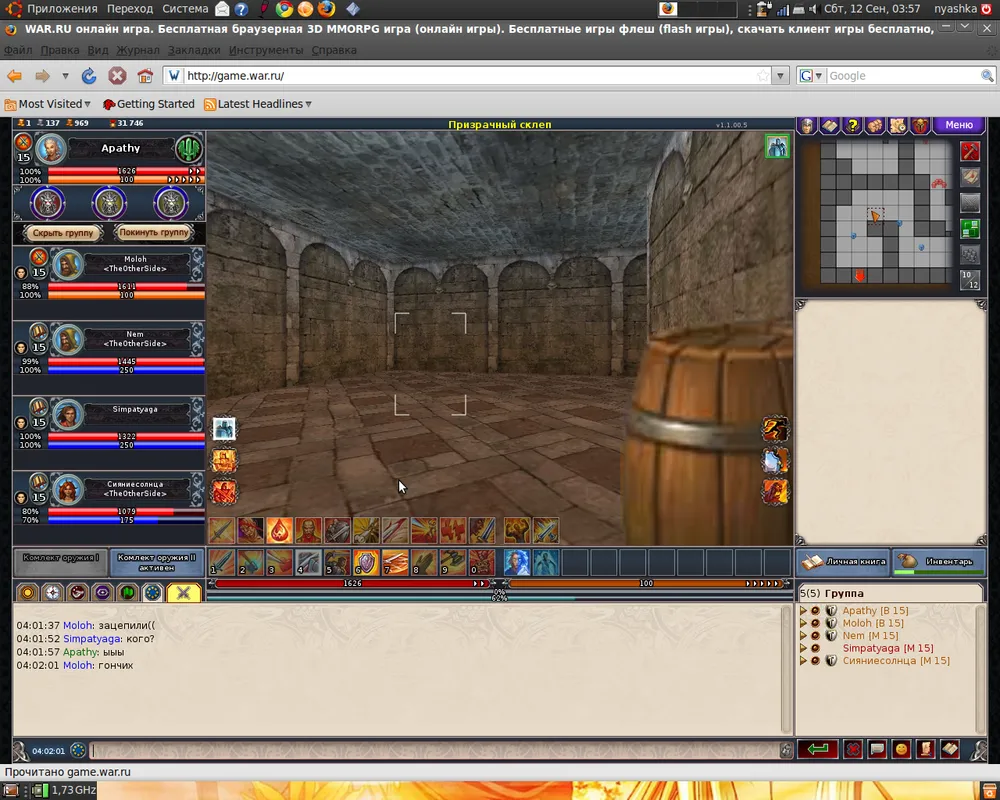
Task: Activate skill slot 6 with the shield icon
Action: [x=366, y=563]
